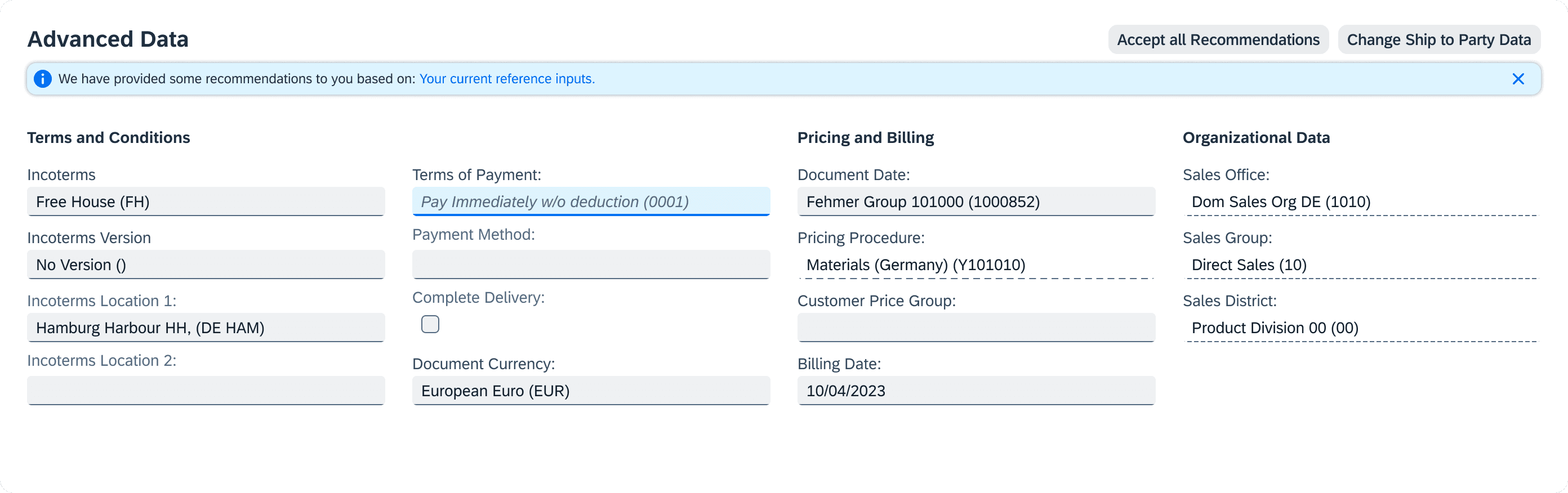This screenshot has height=493, width=1568.
Task: Edit Incoterms Location 1 Hamburg Harbour field
Action: pos(206,328)
